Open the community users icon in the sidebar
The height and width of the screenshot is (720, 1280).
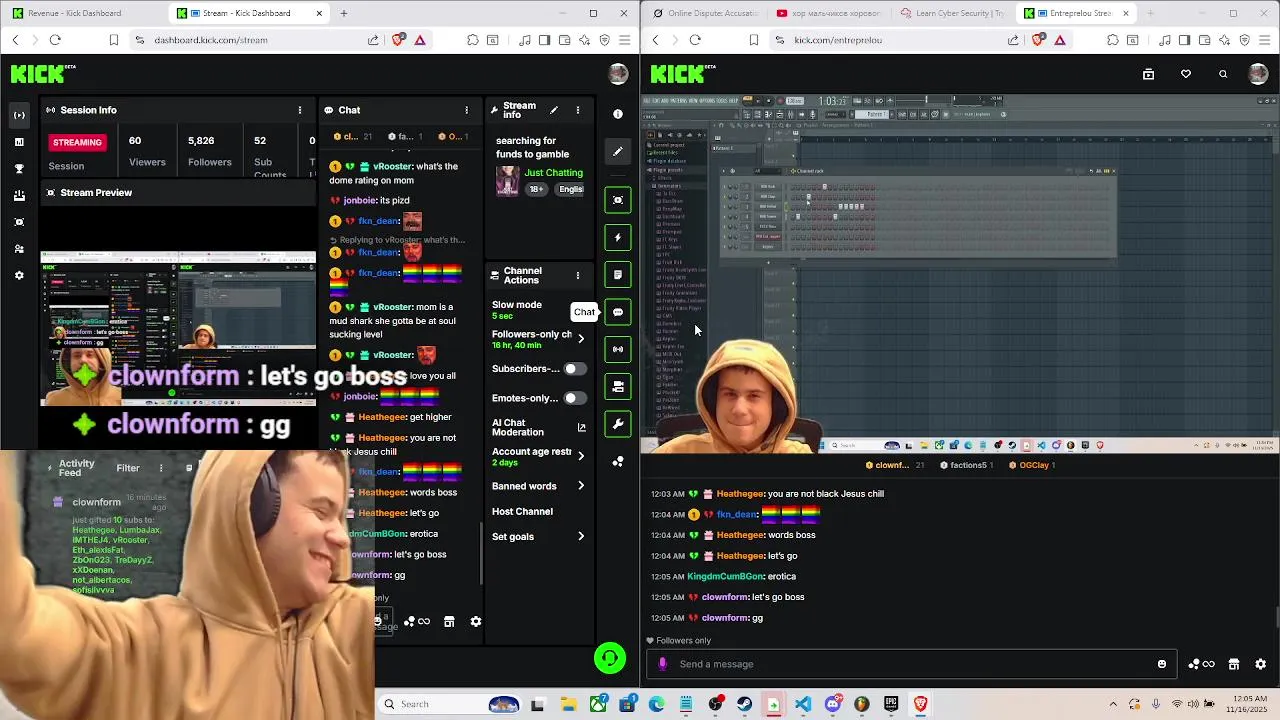click(x=19, y=248)
